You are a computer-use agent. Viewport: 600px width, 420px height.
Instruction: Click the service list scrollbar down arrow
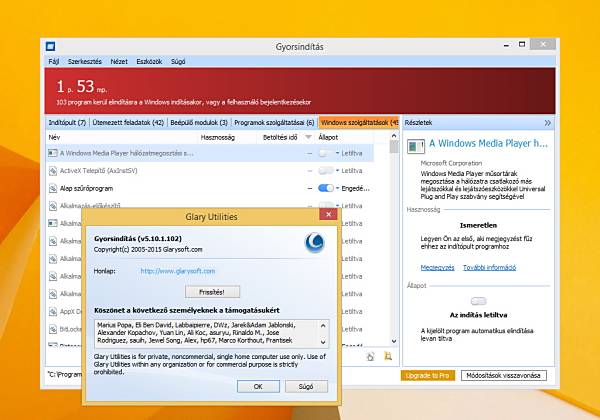[x=394, y=341]
